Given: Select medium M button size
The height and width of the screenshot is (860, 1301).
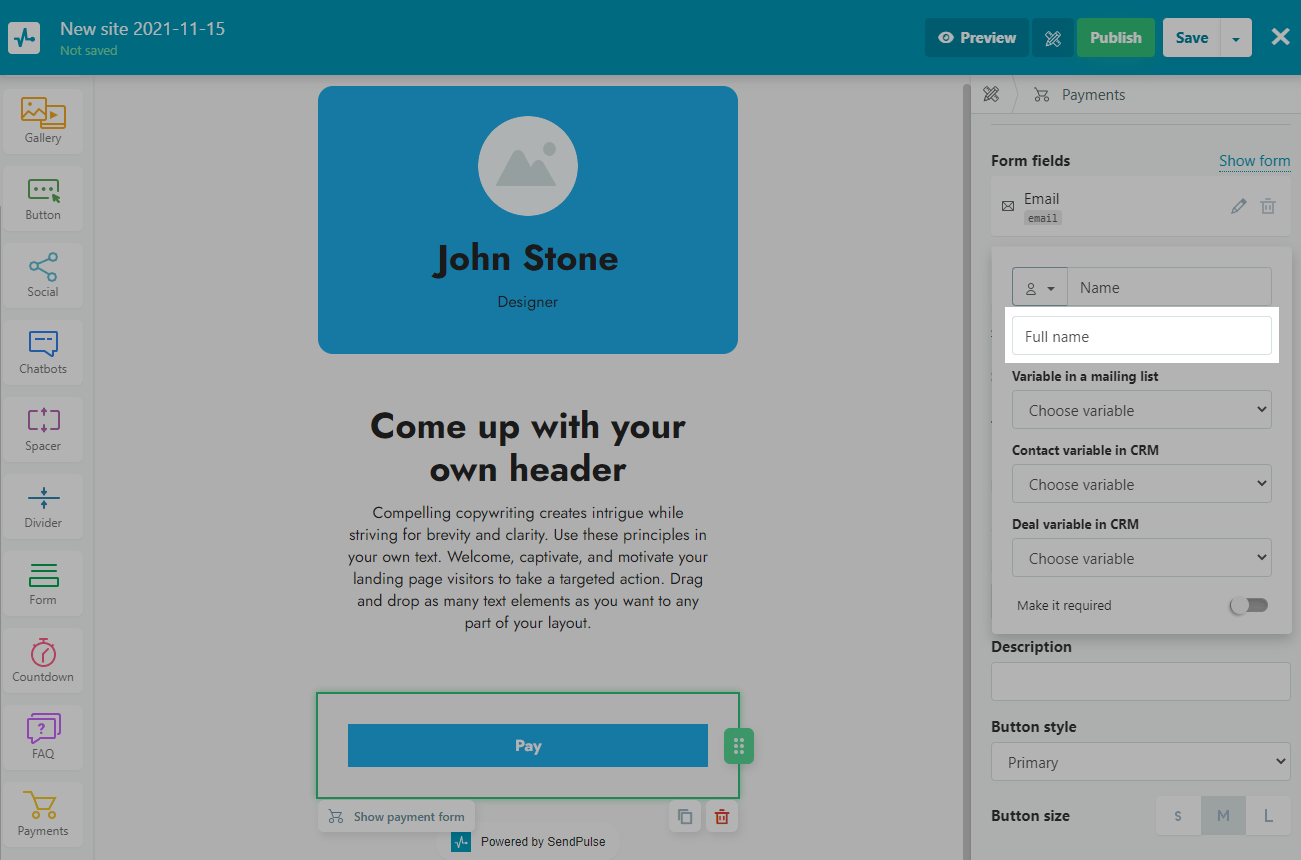Looking at the screenshot, I should click(x=1223, y=816).
